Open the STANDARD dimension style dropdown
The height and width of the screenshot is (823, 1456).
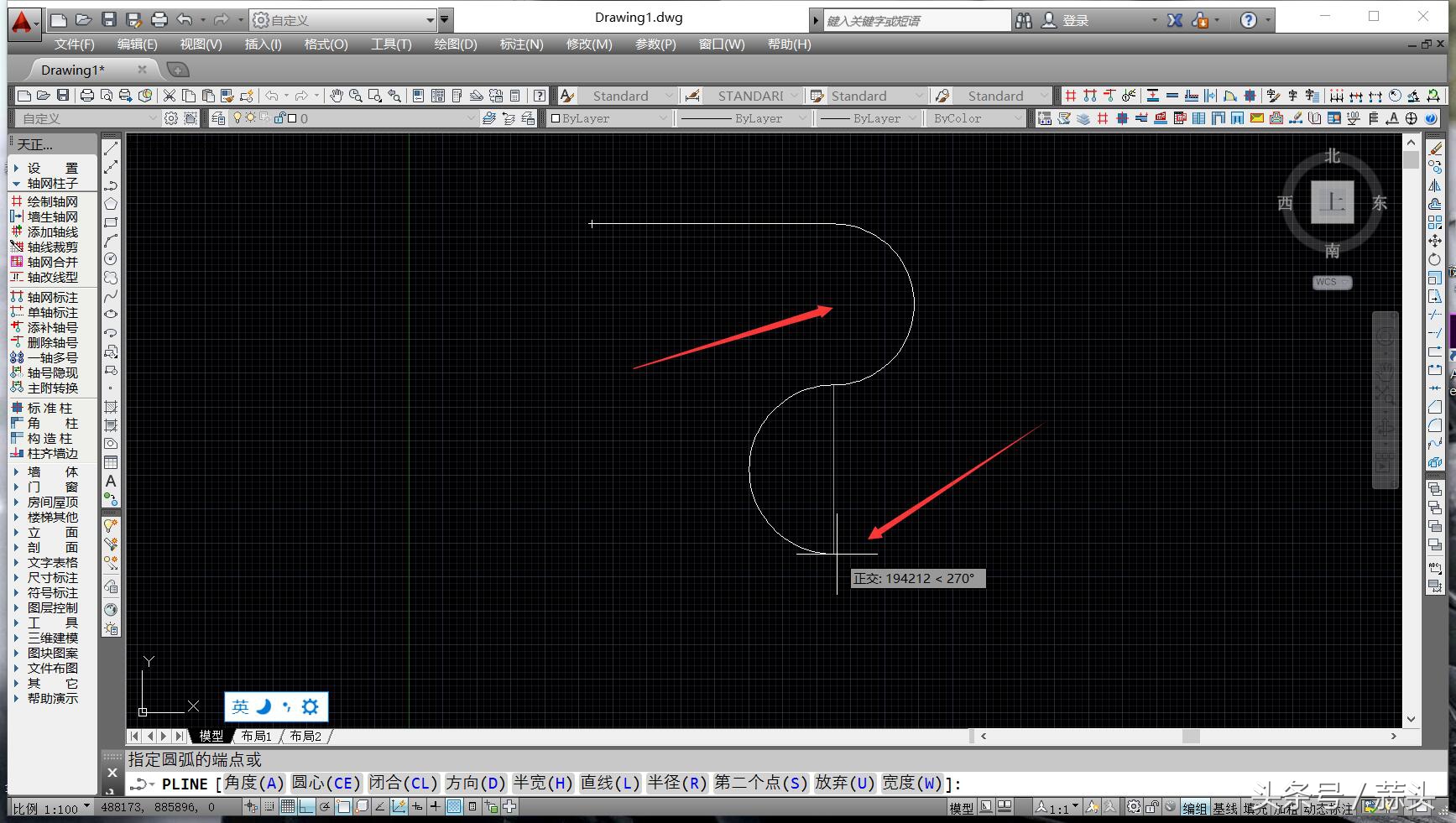[x=751, y=96]
